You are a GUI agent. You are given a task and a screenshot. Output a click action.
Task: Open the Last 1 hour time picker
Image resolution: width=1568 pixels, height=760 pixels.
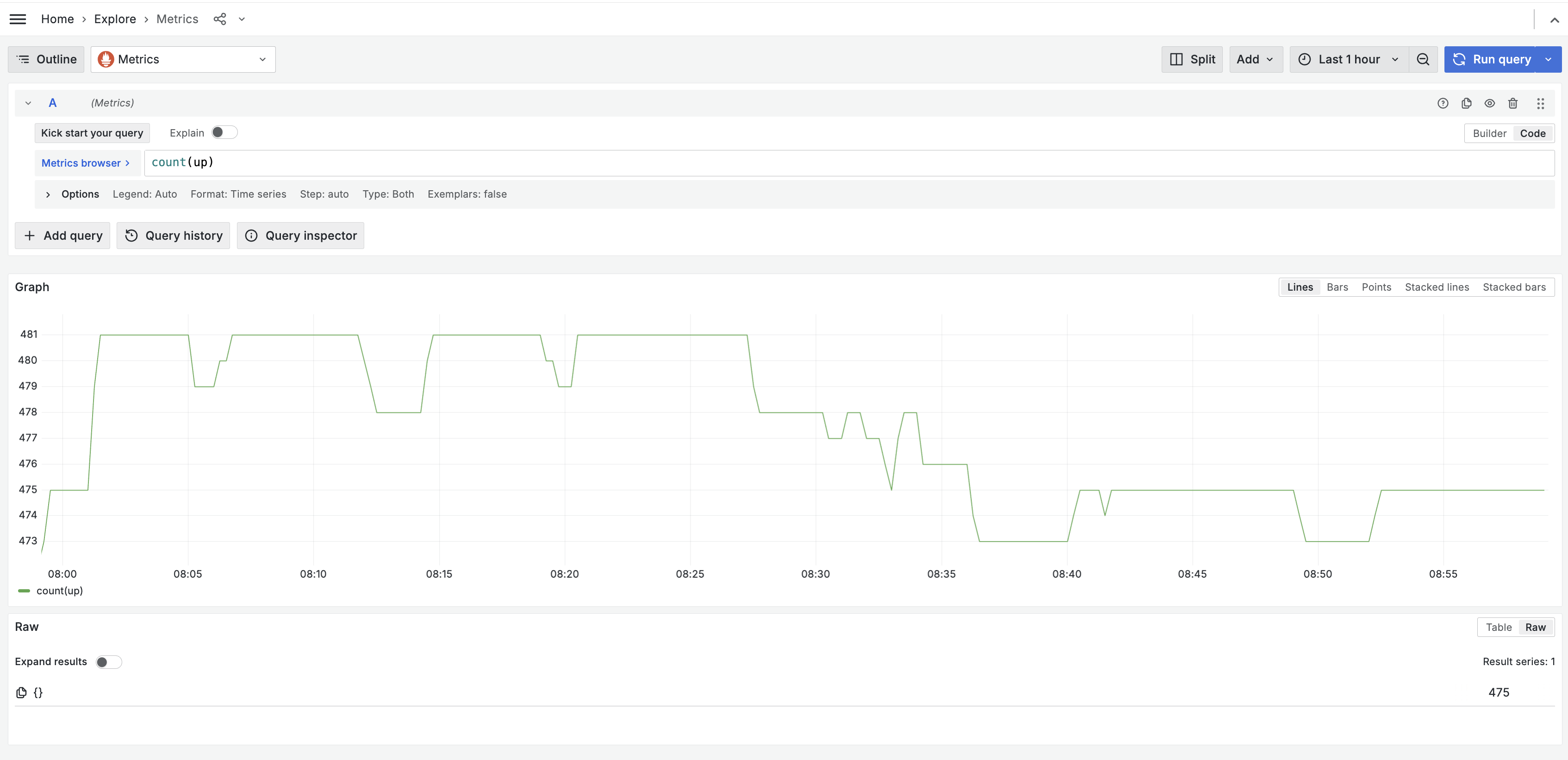(x=1349, y=59)
